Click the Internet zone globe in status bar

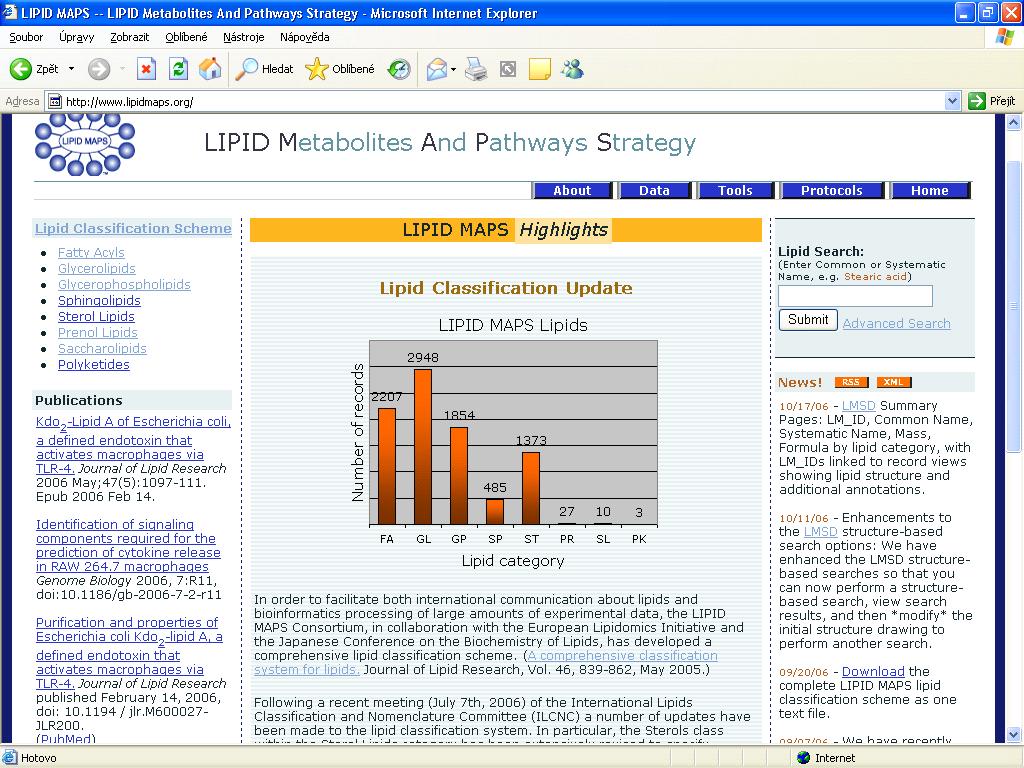804,758
